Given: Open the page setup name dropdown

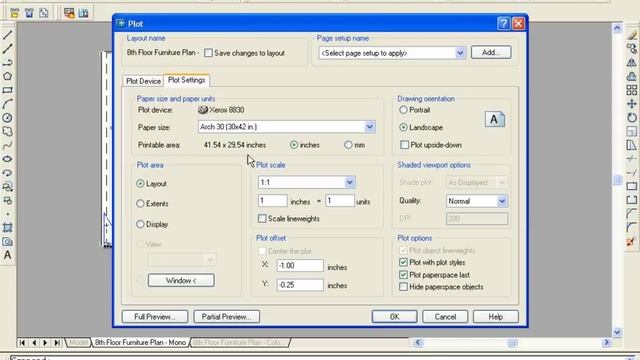Looking at the screenshot, I should 460,53.
